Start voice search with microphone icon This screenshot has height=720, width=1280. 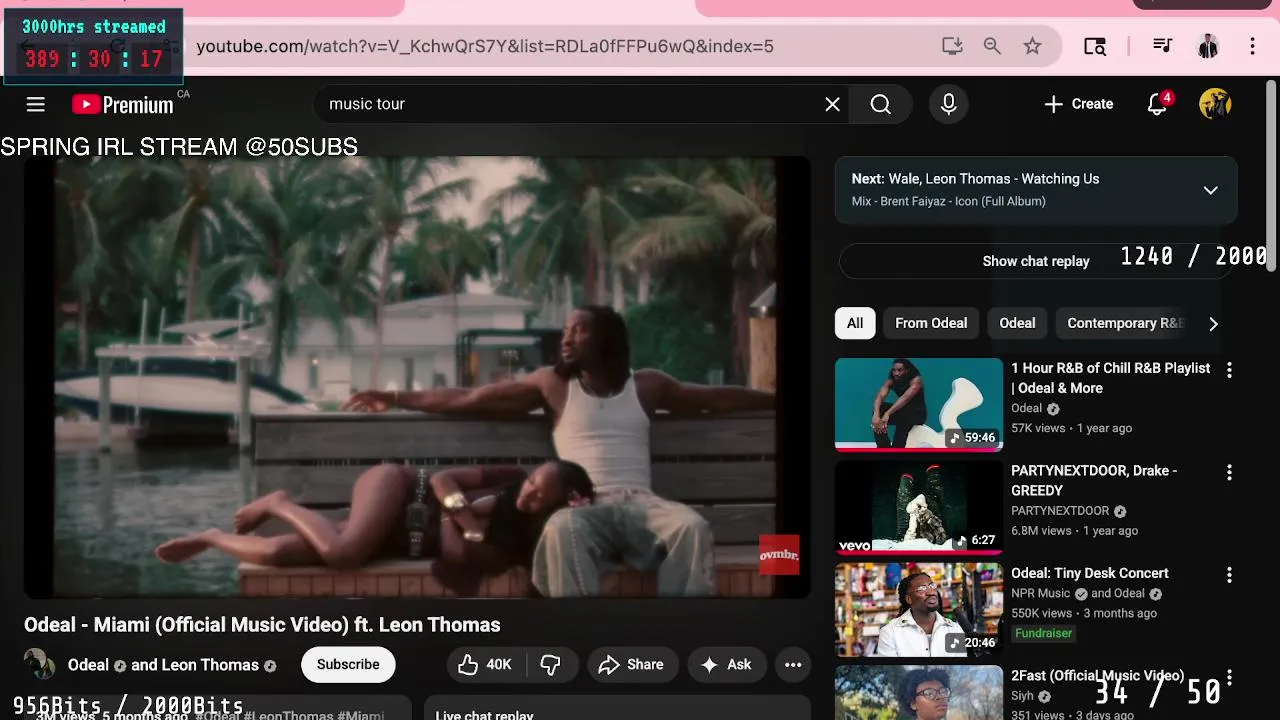click(x=949, y=104)
